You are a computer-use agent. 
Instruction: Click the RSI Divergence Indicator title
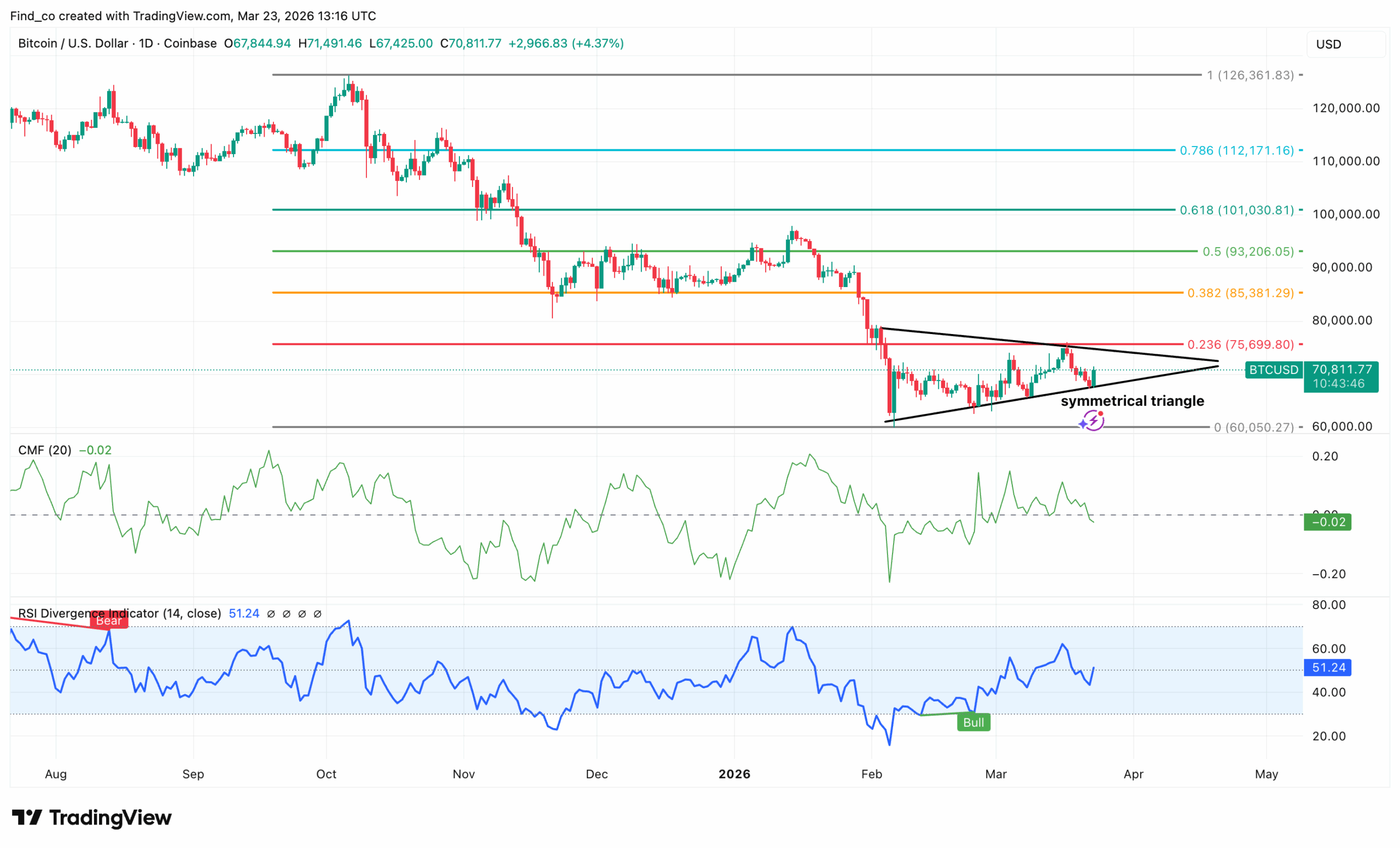click(120, 613)
